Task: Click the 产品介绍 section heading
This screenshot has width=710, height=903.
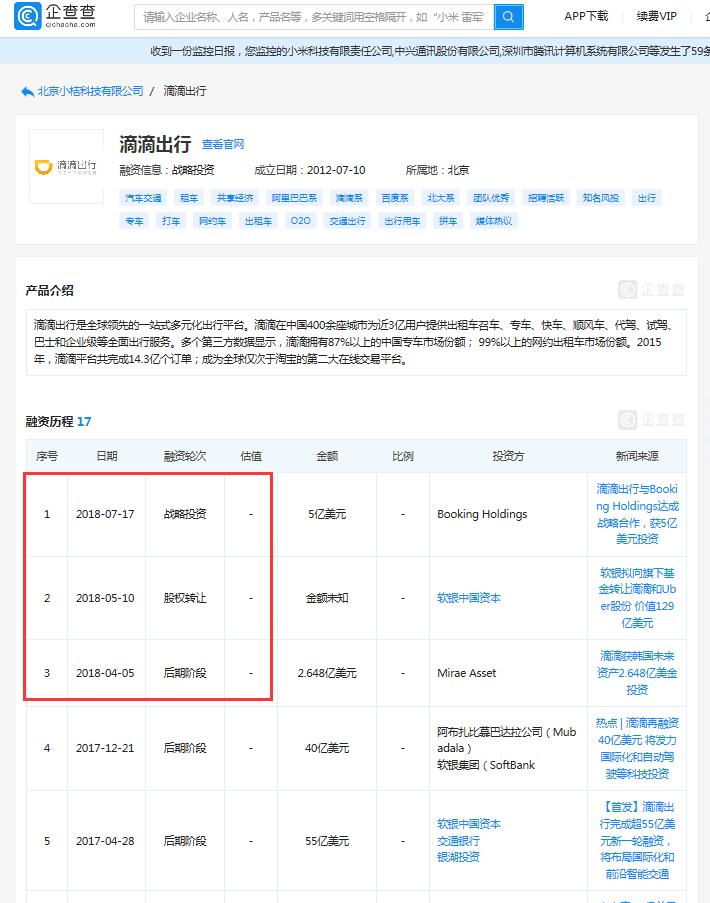Action: point(50,290)
